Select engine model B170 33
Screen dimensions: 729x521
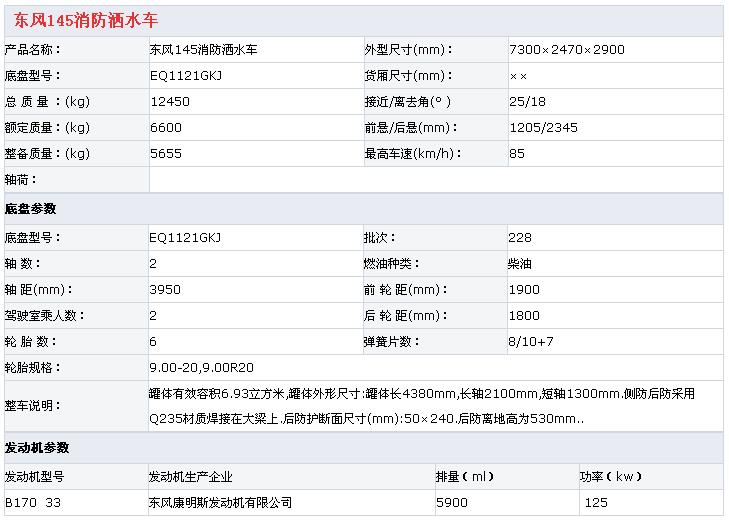[x=33, y=503]
